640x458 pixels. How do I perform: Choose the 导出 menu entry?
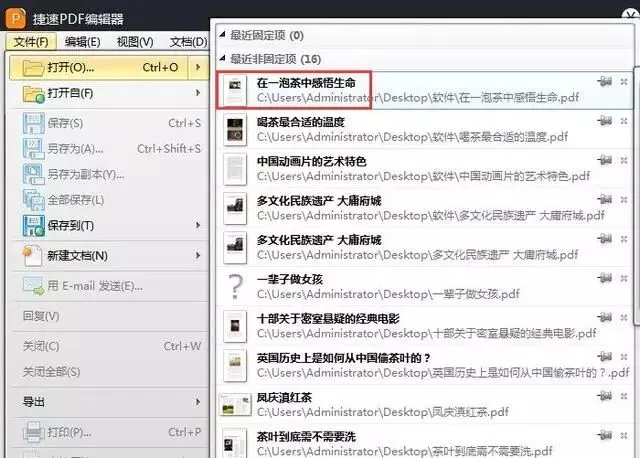point(109,402)
